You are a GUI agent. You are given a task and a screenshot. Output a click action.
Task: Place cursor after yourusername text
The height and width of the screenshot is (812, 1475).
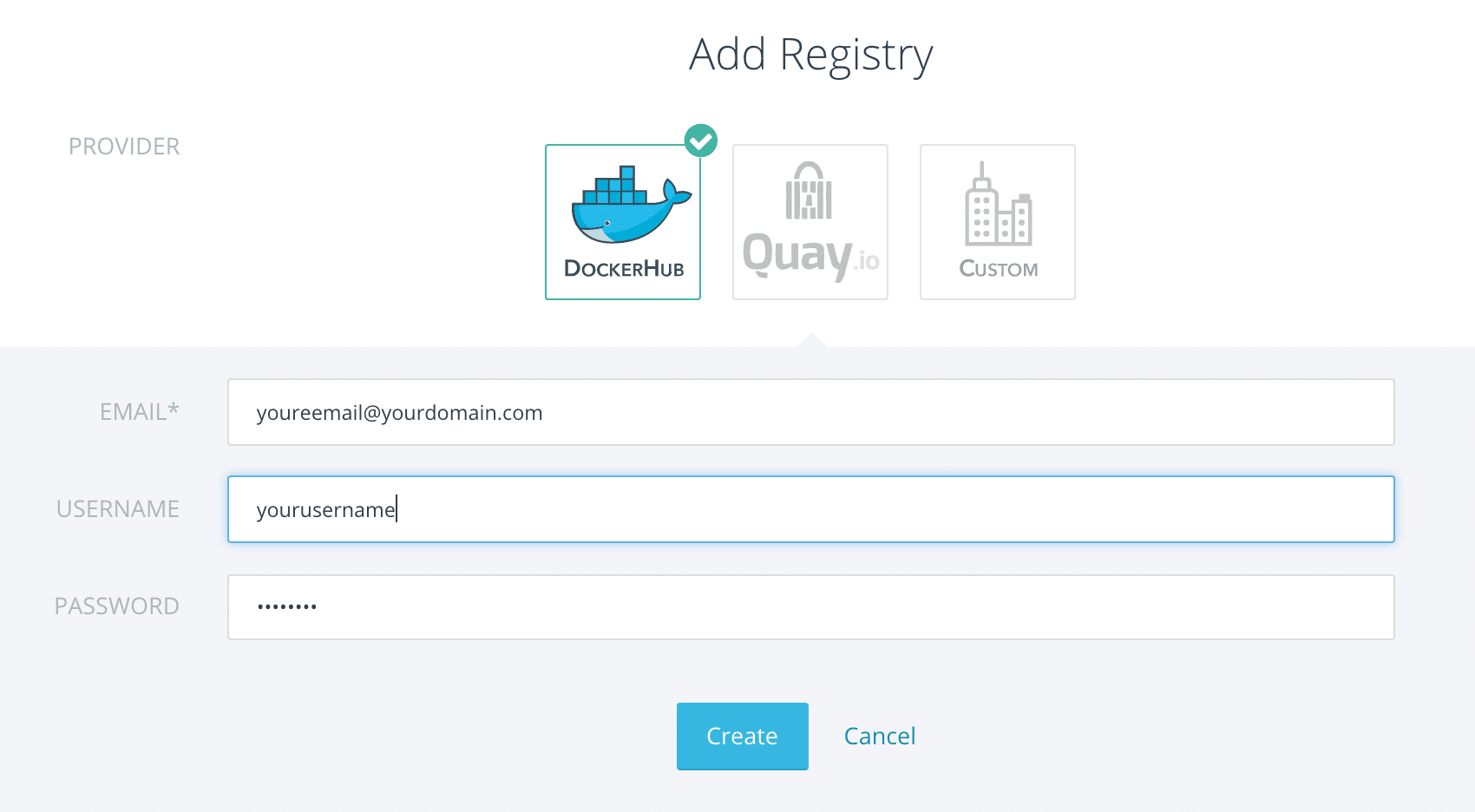pyautogui.click(x=397, y=509)
